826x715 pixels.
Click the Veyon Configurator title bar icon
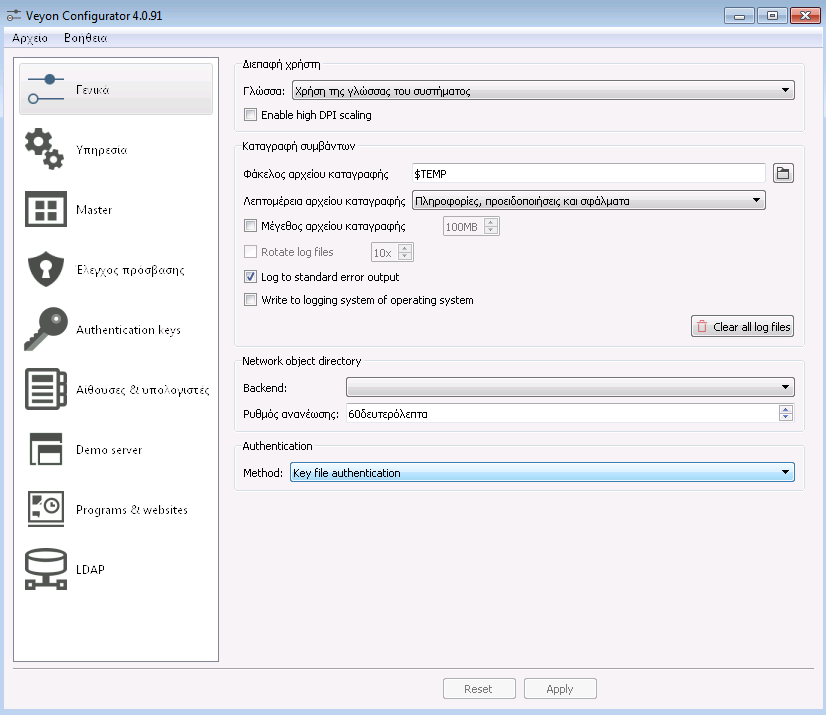coord(14,16)
